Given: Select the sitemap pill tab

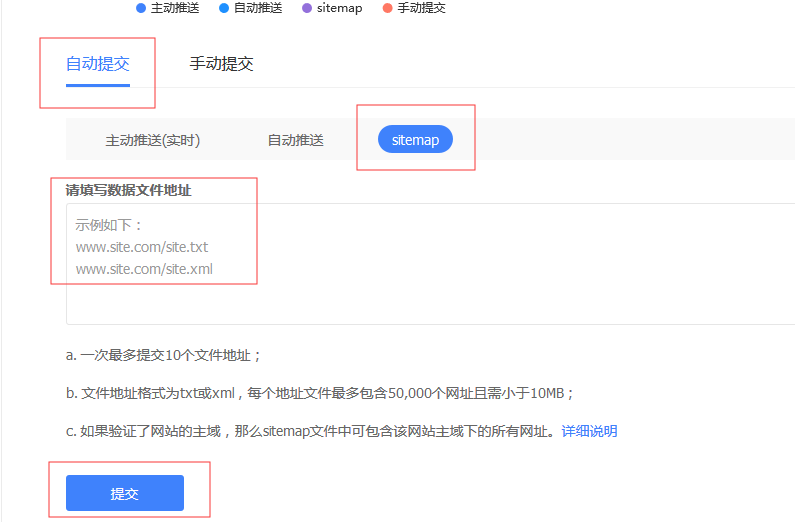Looking at the screenshot, I should [x=415, y=139].
